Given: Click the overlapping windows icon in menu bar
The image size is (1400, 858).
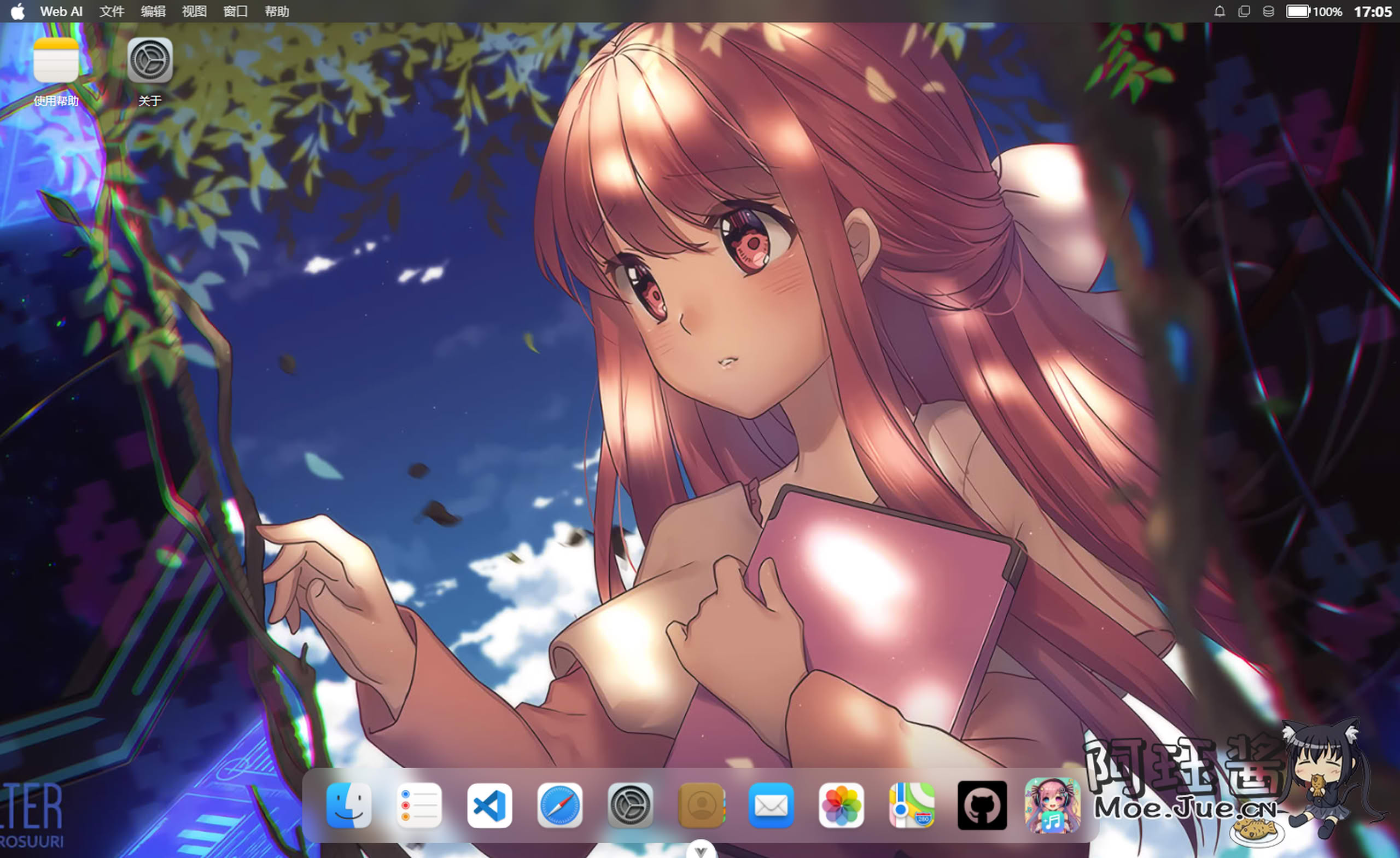Looking at the screenshot, I should pos(1244,11).
